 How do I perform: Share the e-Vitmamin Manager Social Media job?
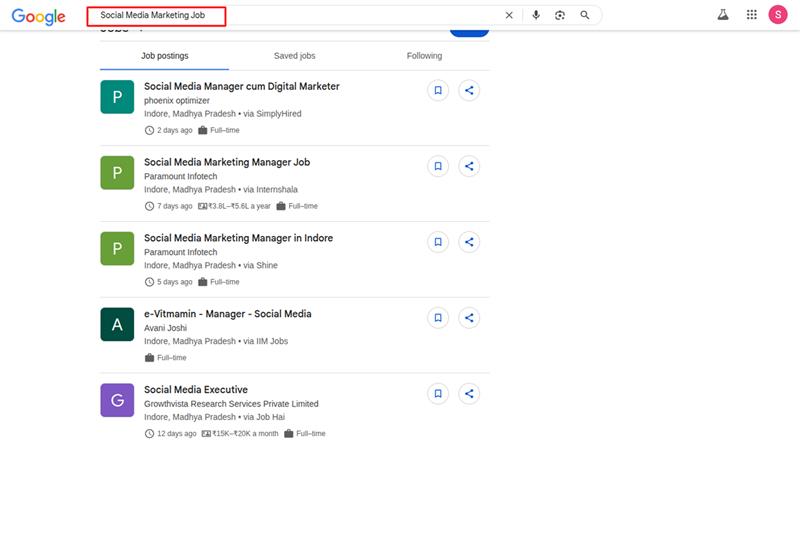click(x=469, y=318)
